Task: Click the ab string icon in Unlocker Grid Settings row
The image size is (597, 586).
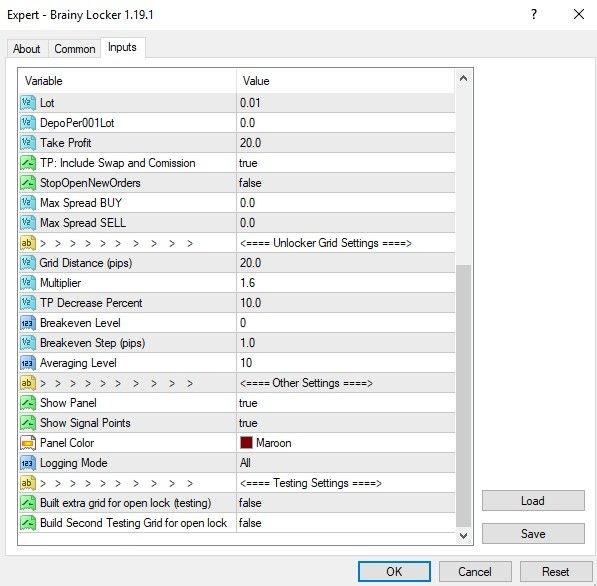Action: point(28,243)
